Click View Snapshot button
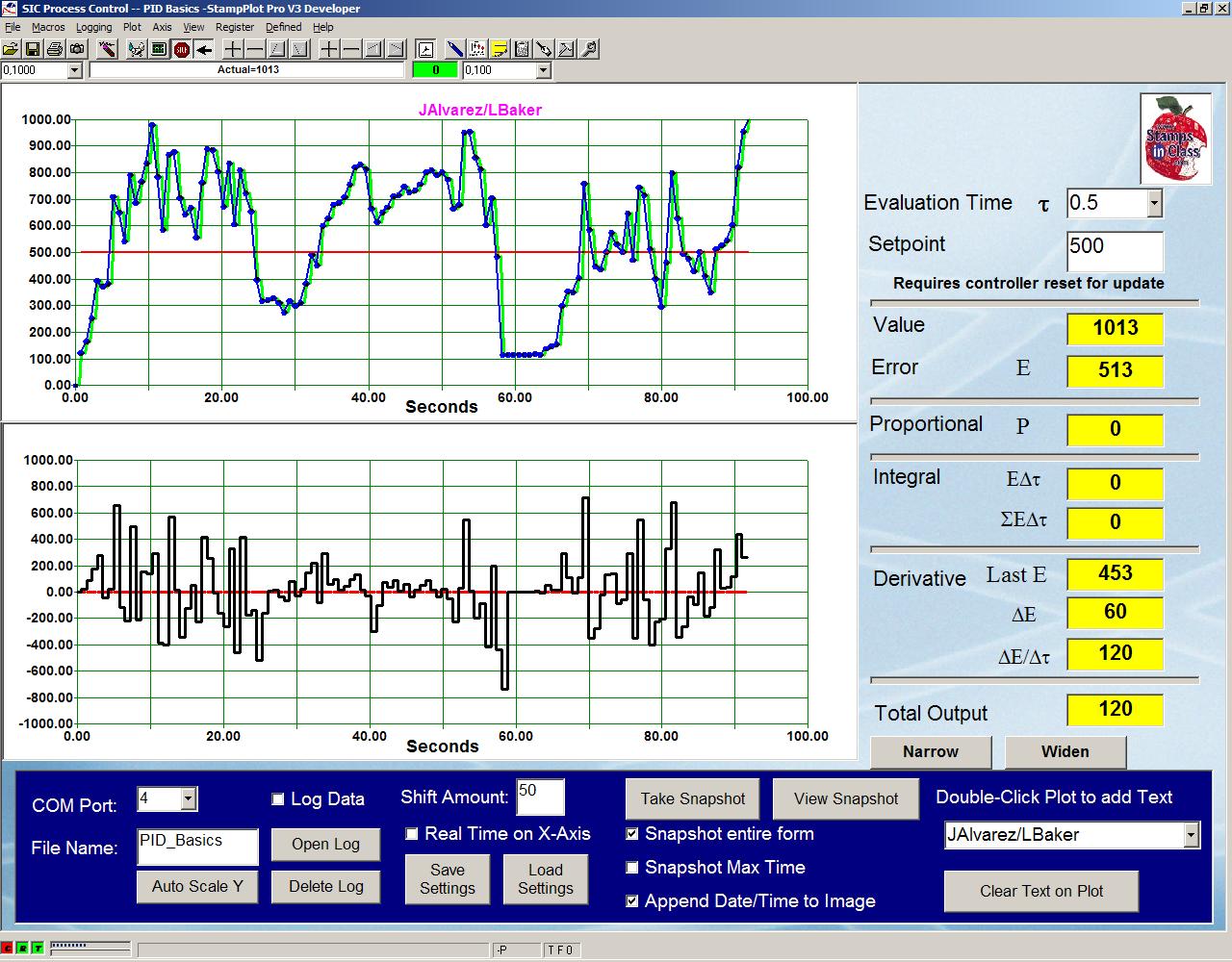Viewport: 1232px width, 962px height. (x=846, y=798)
